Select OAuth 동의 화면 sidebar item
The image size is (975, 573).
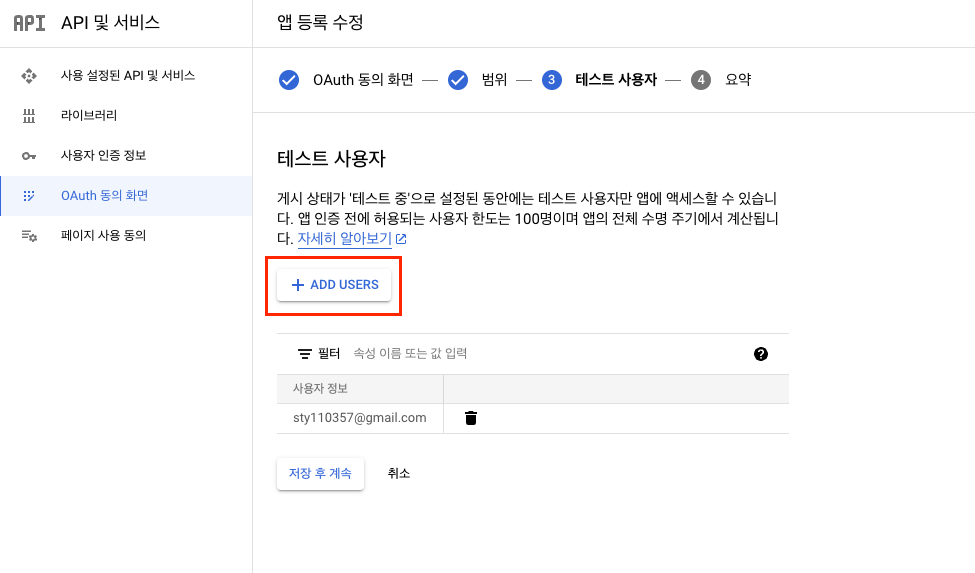pyautogui.click(x=126, y=196)
